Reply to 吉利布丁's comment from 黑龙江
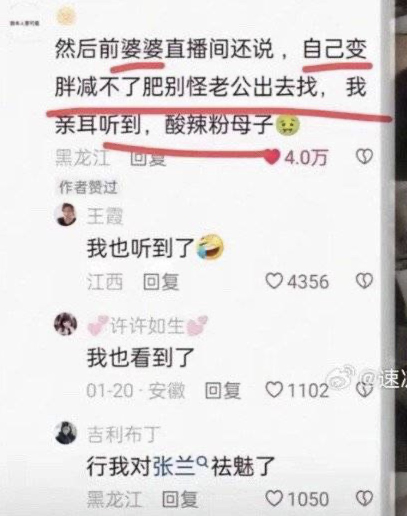 click(x=180, y=500)
